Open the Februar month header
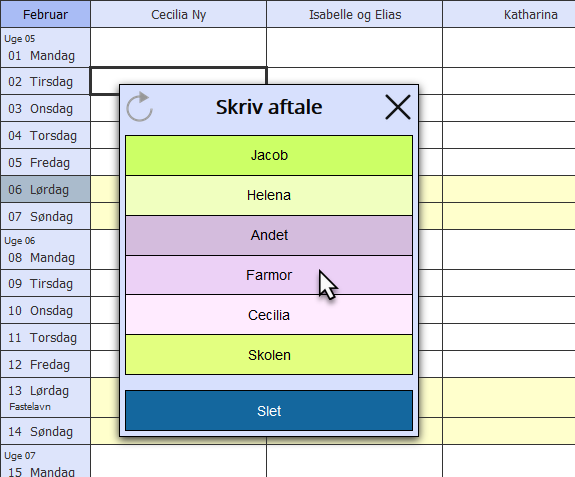Image resolution: width=575 pixels, height=477 pixels. (45, 14)
